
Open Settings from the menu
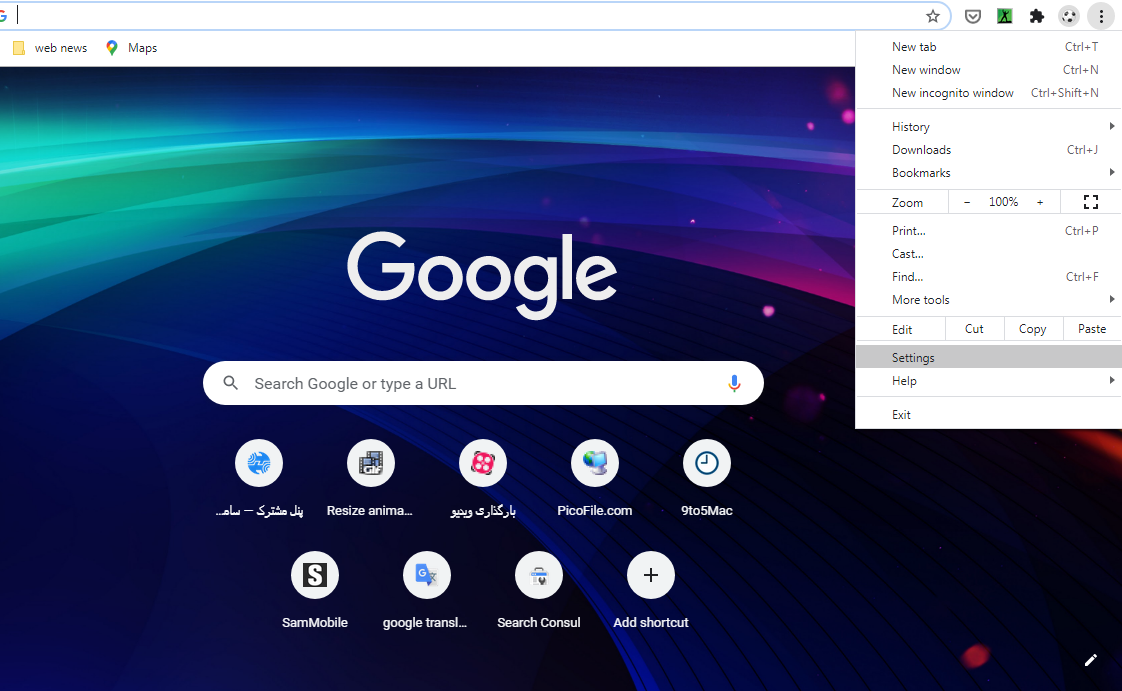(x=988, y=357)
